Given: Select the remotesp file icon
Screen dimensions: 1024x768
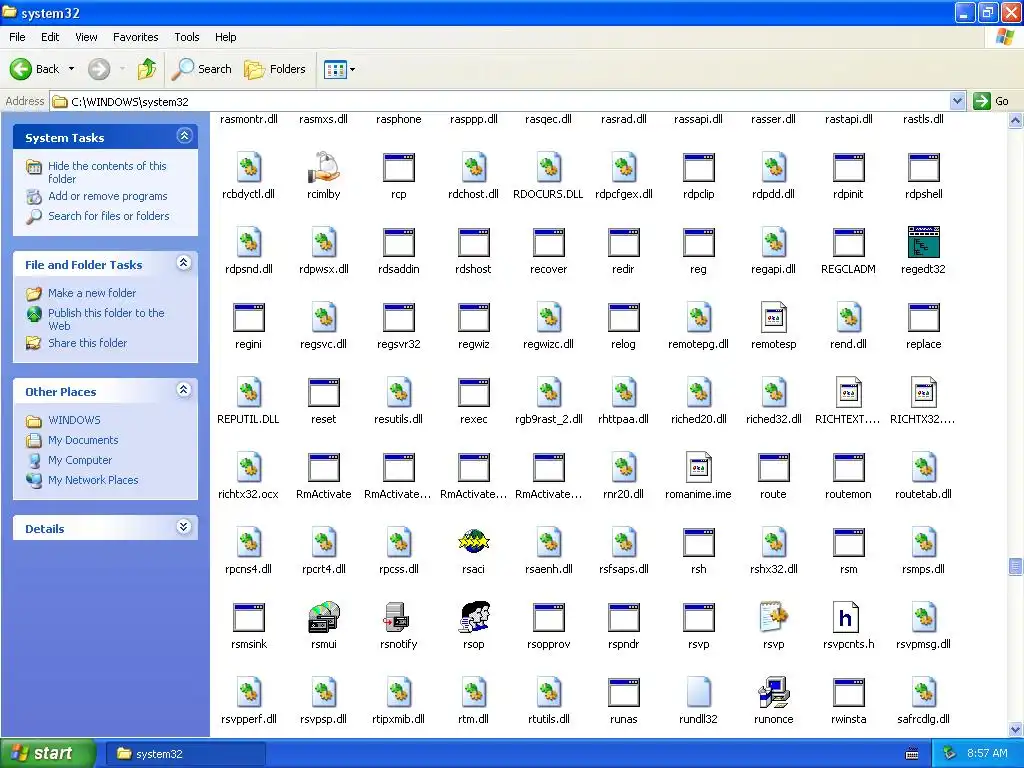Looking at the screenshot, I should [773, 317].
